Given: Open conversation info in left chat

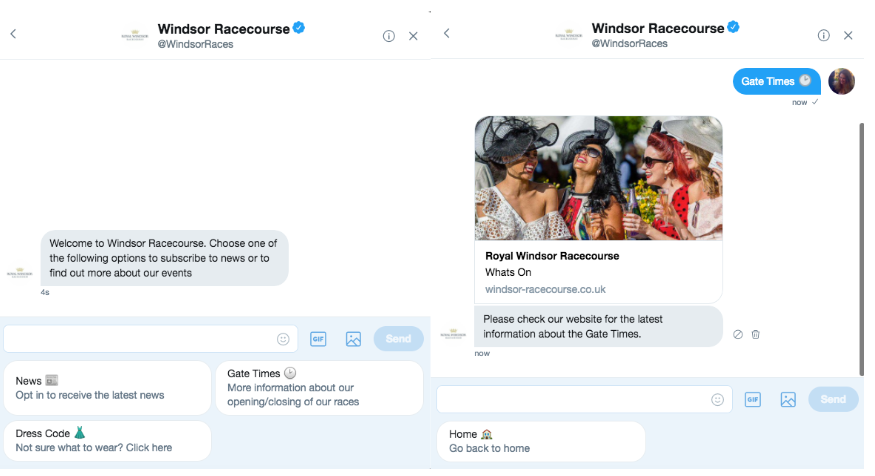Looking at the screenshot, I should coord(389,36).
